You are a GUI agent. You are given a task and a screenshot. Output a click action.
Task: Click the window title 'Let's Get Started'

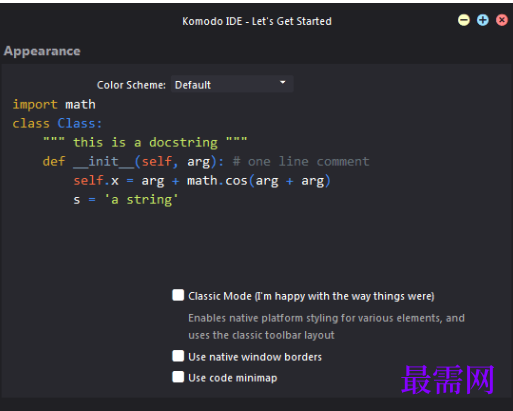click(x=292, y=21)
